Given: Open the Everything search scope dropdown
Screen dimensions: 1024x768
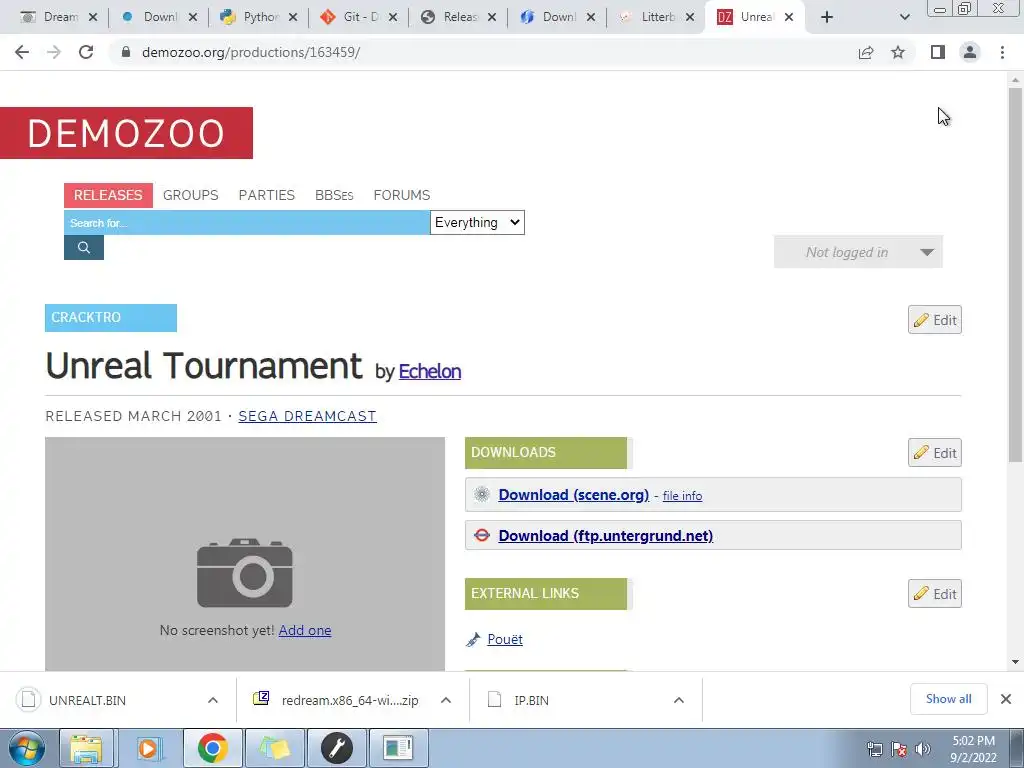Looking at the screenshot, I should click(477, 223).
